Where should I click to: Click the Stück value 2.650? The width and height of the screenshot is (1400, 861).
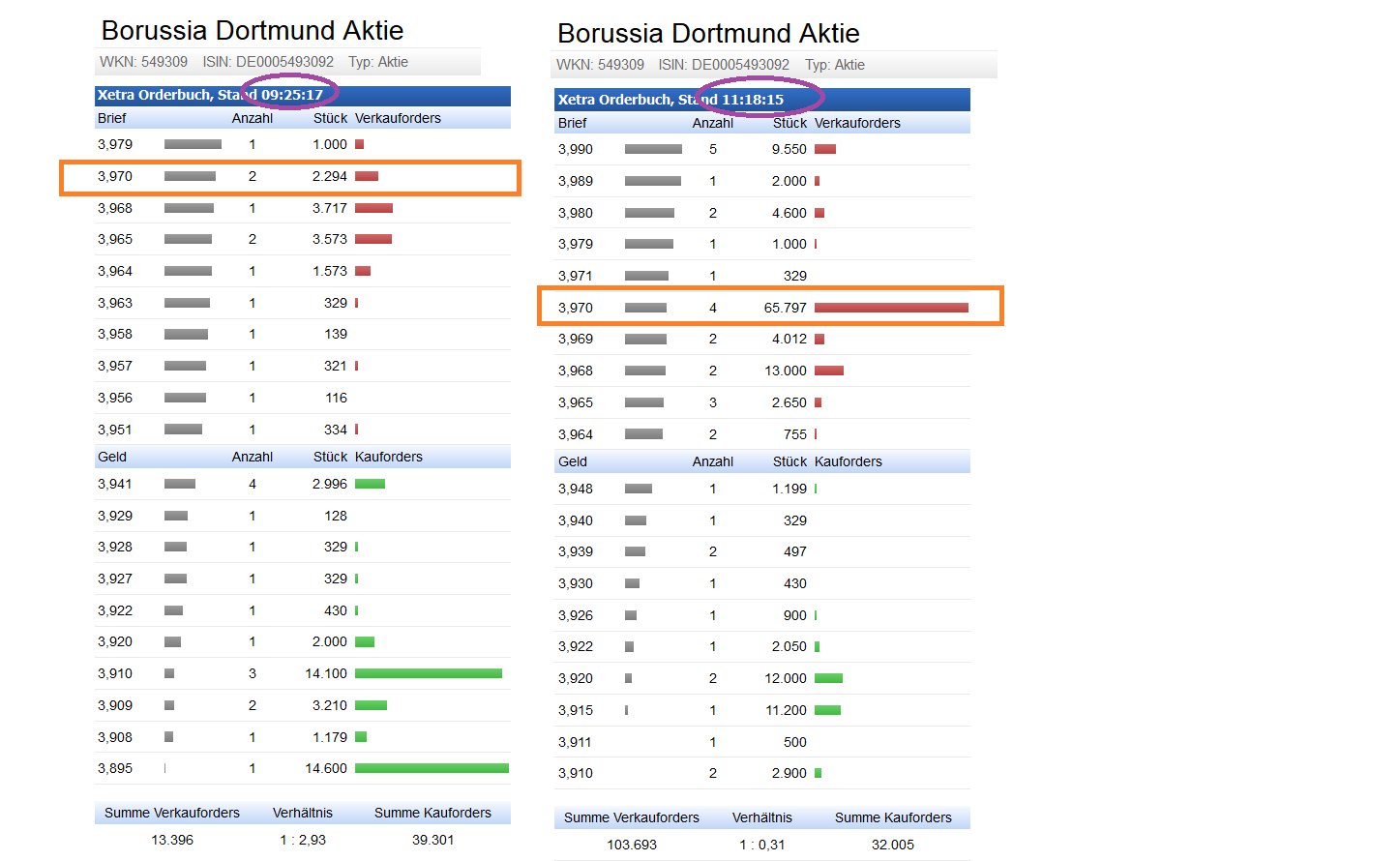[789, 402]
